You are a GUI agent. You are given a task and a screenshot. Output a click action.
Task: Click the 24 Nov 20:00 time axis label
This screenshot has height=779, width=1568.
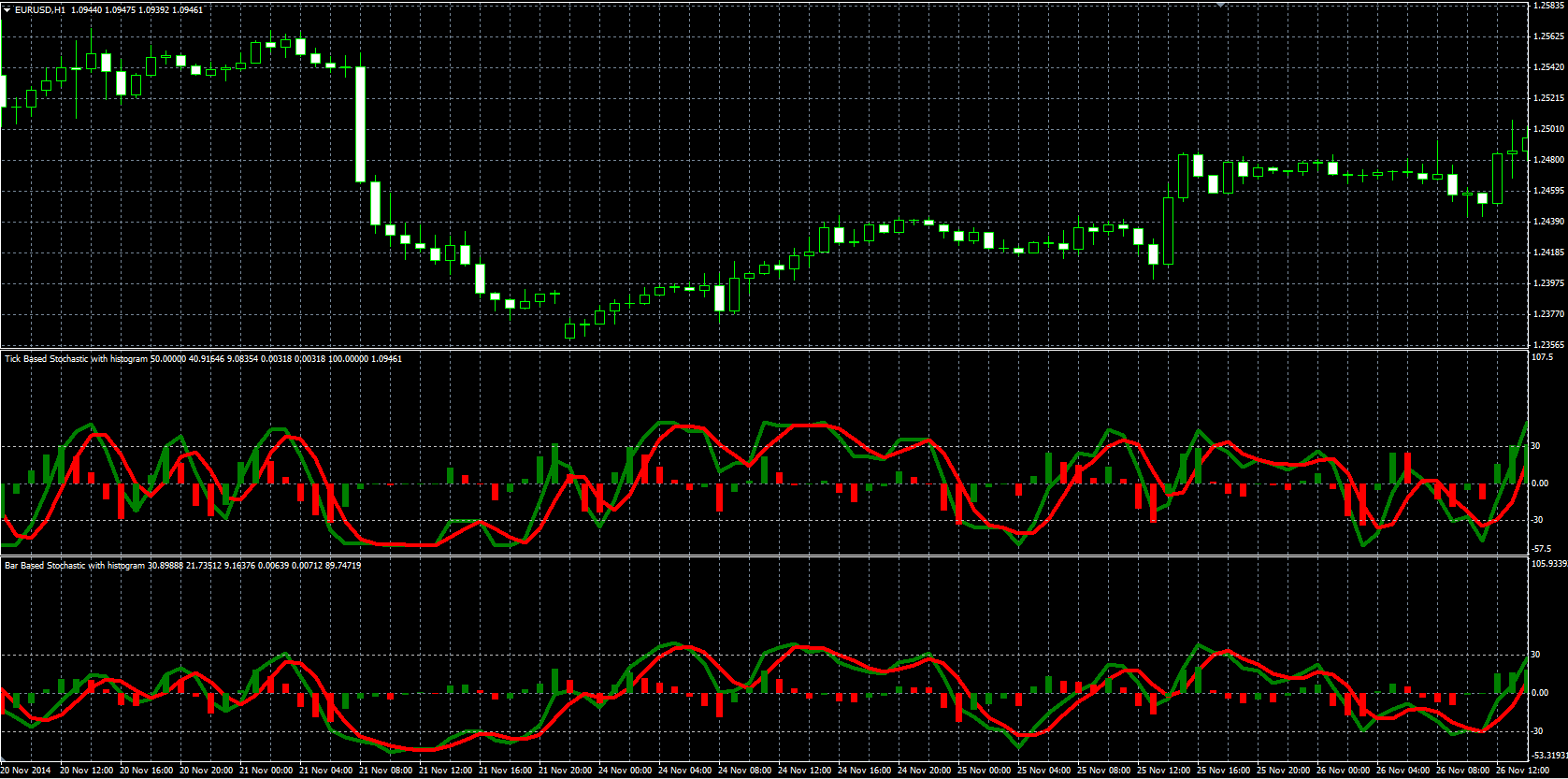click(924, 771)
